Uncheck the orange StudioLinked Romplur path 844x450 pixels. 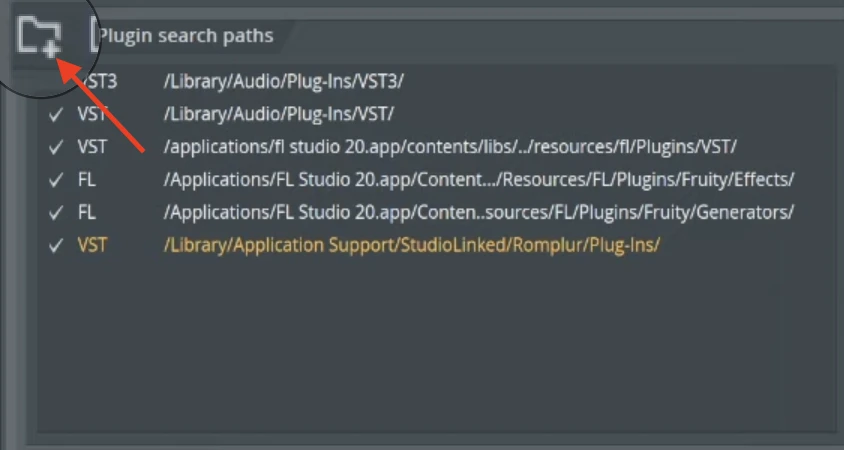[56, 246]
